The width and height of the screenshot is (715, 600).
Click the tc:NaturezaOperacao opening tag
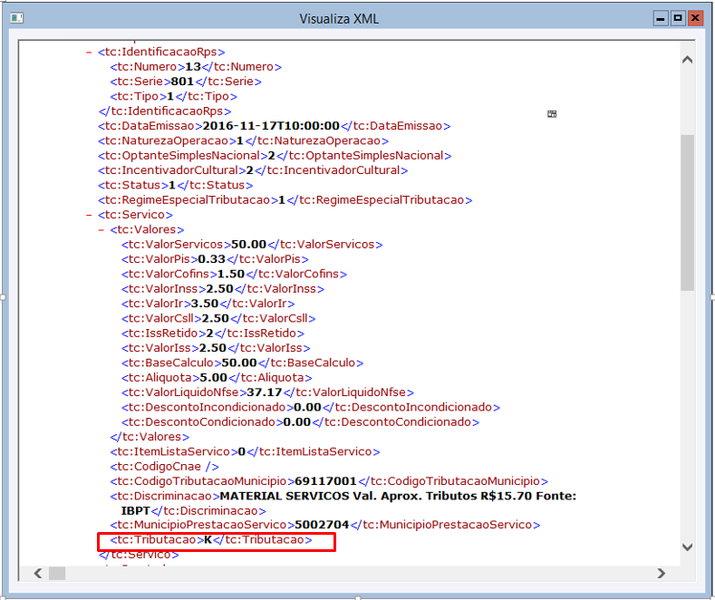(167, 141)
